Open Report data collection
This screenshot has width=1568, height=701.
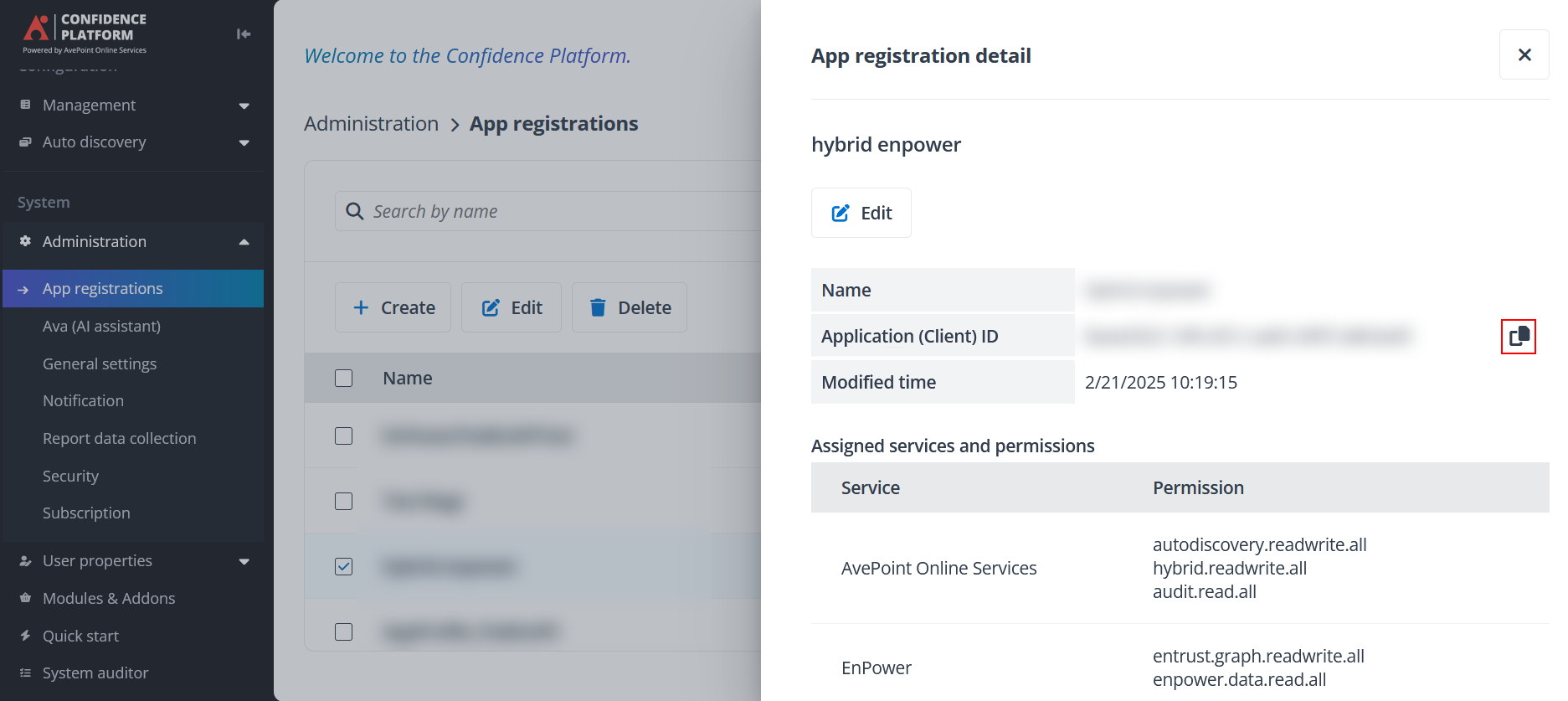coord(119,438)
